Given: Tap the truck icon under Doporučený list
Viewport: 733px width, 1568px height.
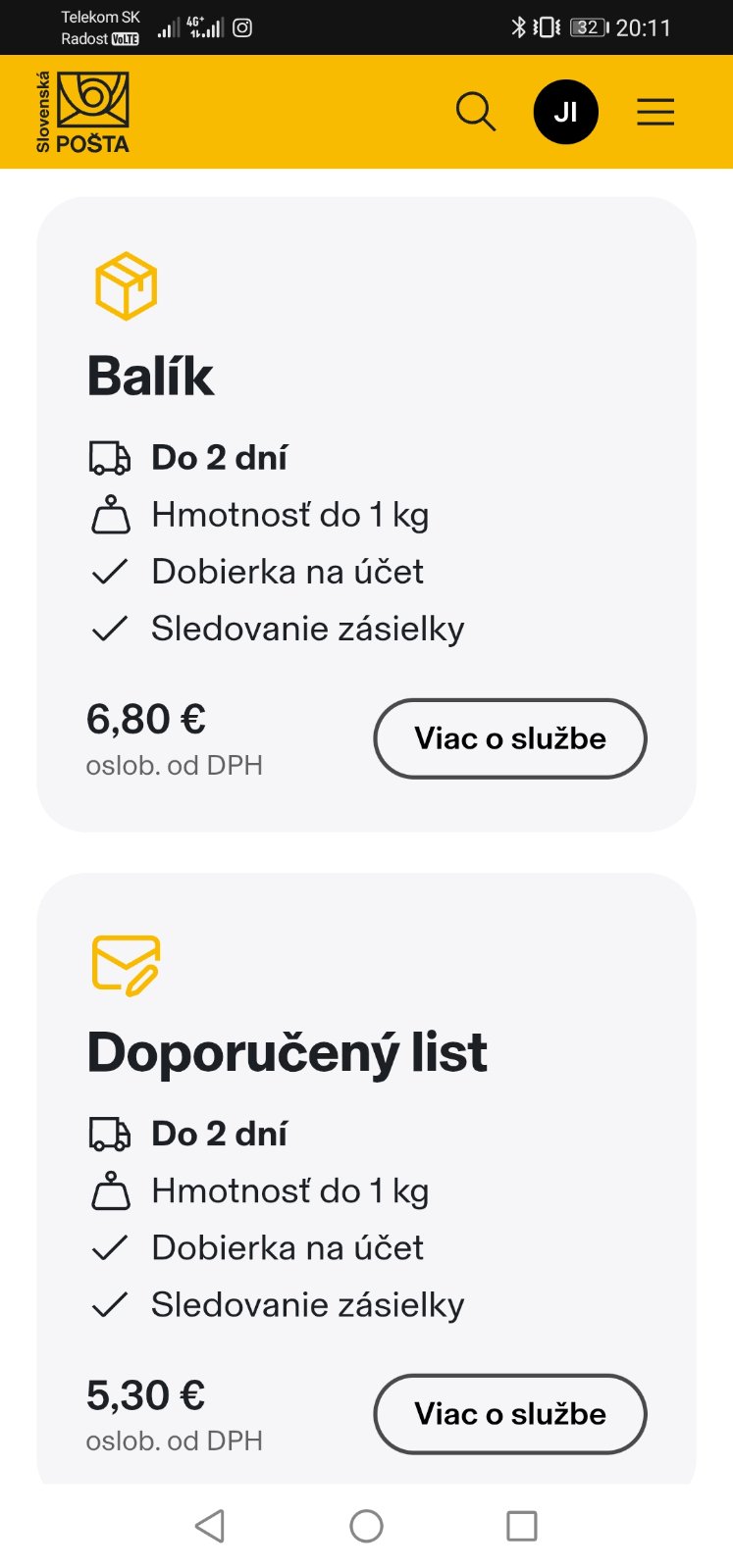Looking at the screenshot, I should (110, 1134).
